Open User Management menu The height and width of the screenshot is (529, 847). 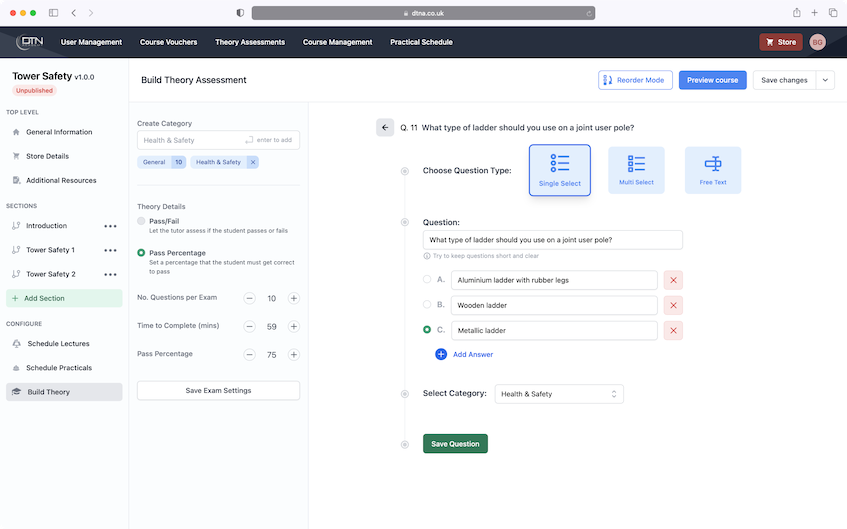(x=91, y=42)
